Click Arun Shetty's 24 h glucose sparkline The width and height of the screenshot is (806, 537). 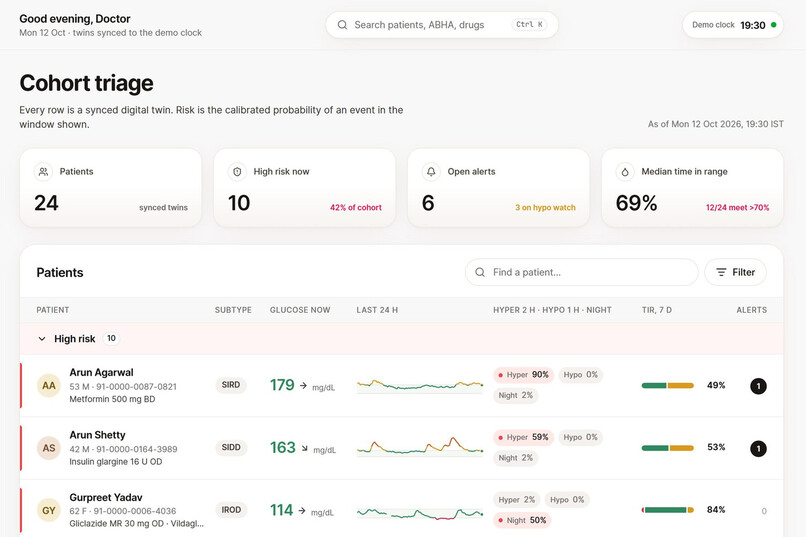coord(420,447)
